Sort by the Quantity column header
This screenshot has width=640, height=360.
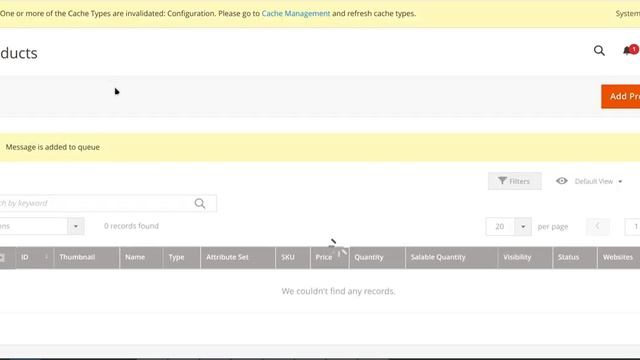377,258
